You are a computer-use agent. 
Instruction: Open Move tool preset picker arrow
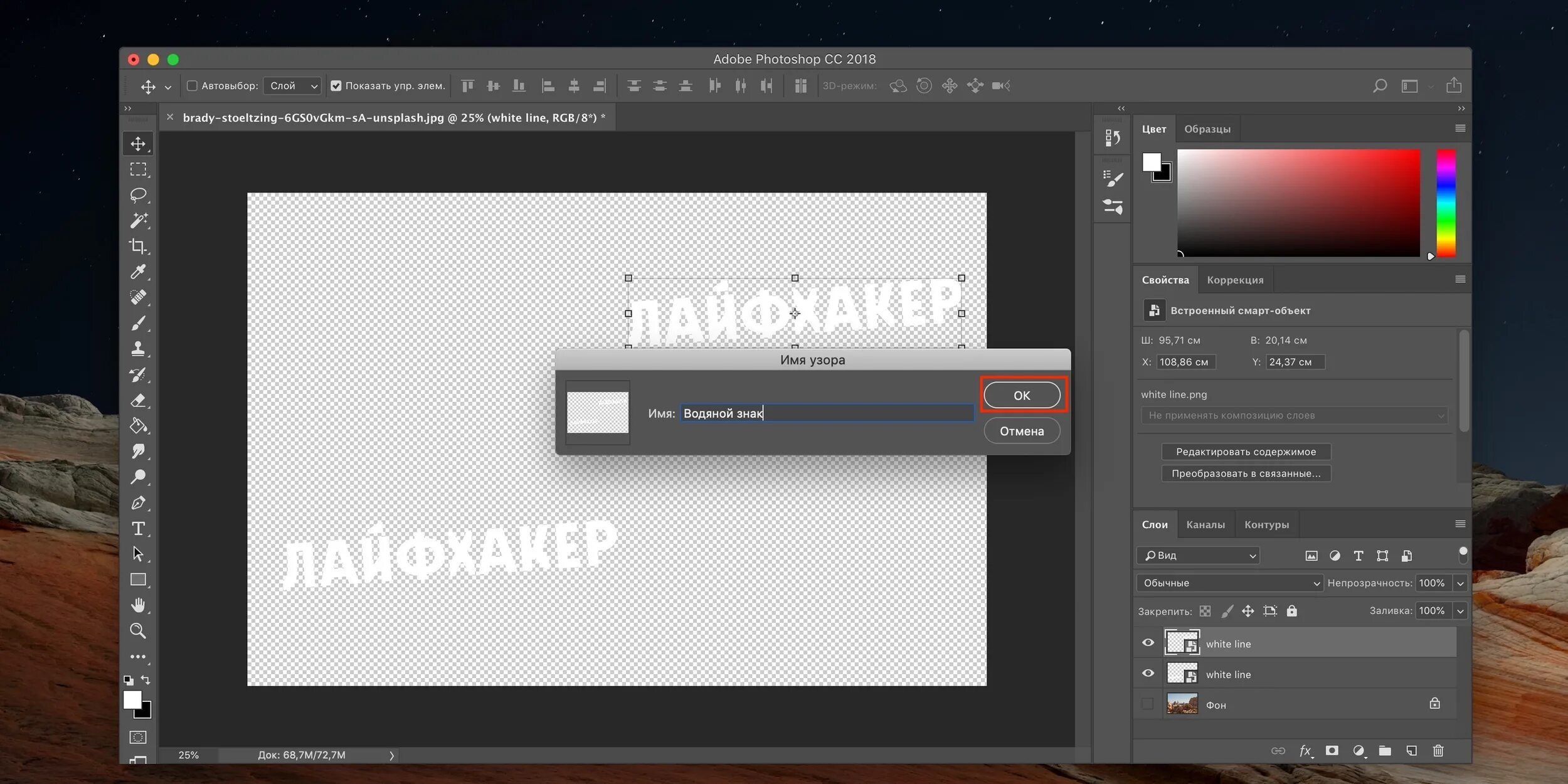[167, 87]
